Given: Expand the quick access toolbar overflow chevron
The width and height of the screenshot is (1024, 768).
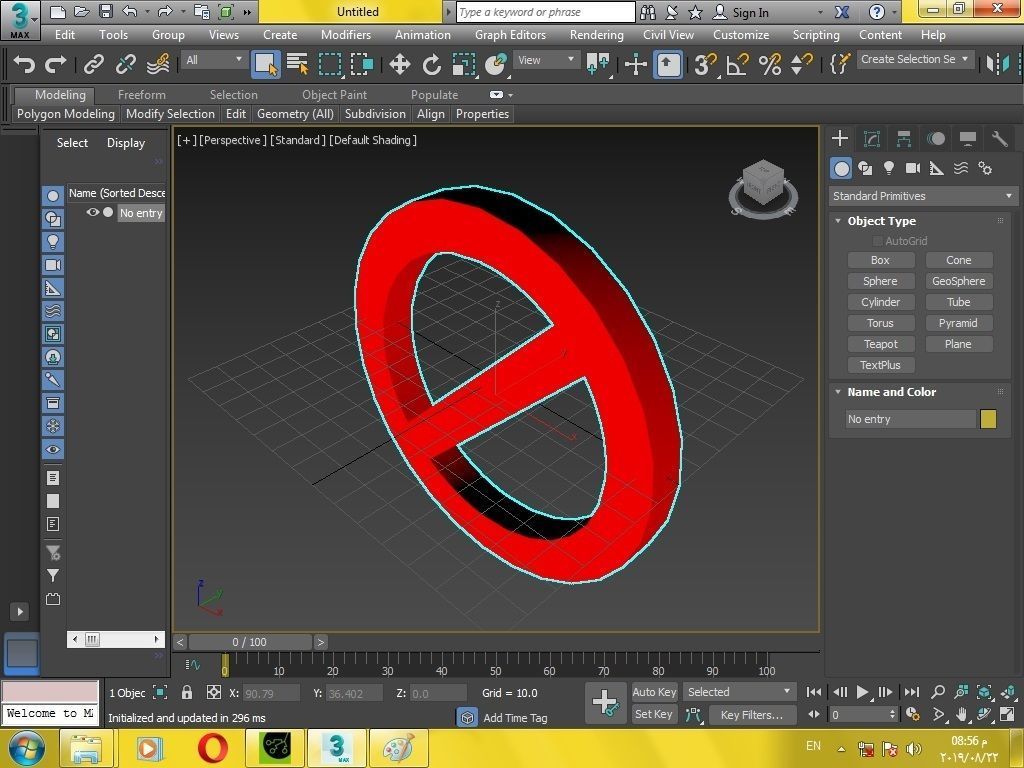Looking at the screenshot, I should (248, 12).
